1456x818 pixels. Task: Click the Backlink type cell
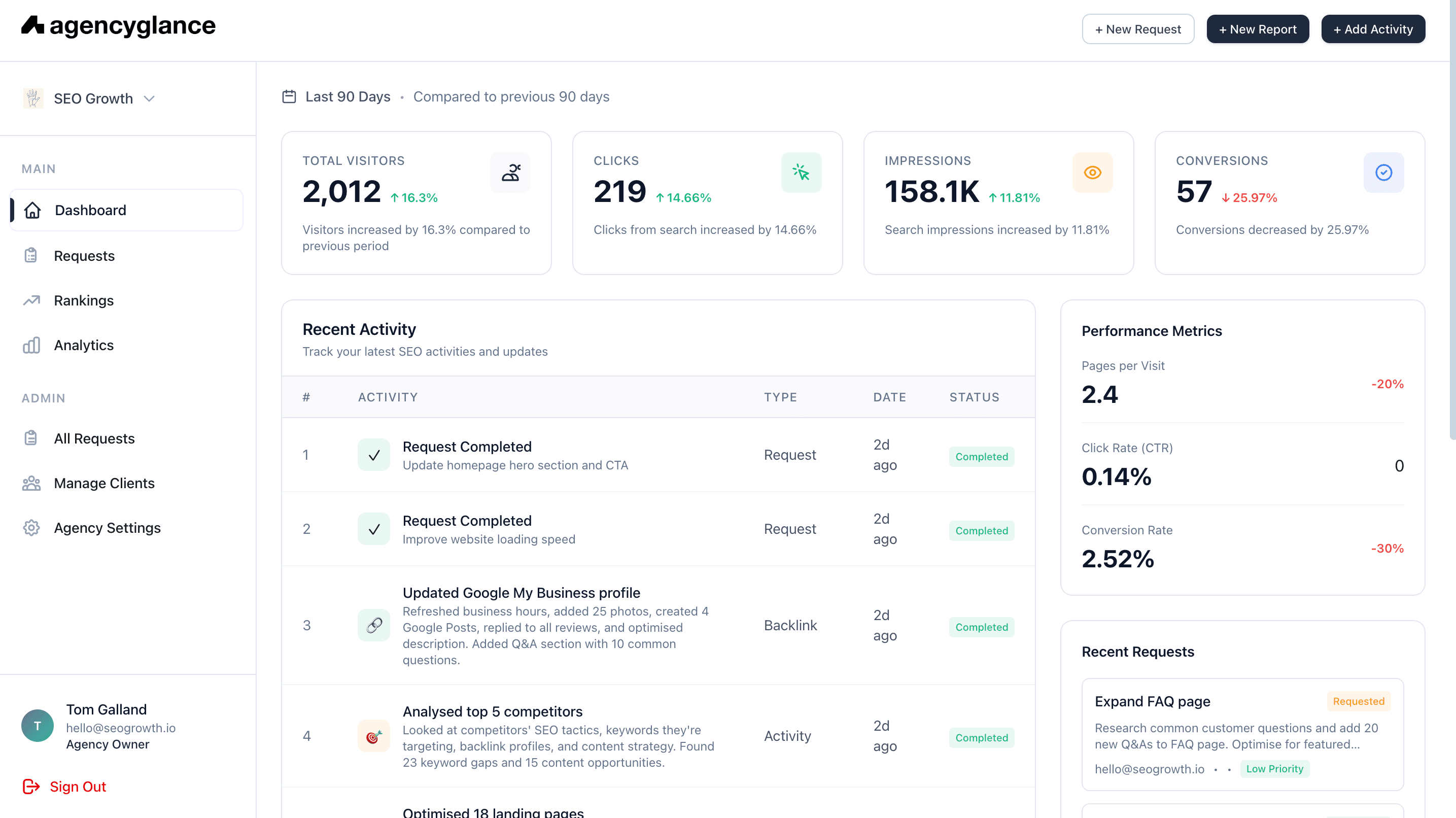click(790, 625)
